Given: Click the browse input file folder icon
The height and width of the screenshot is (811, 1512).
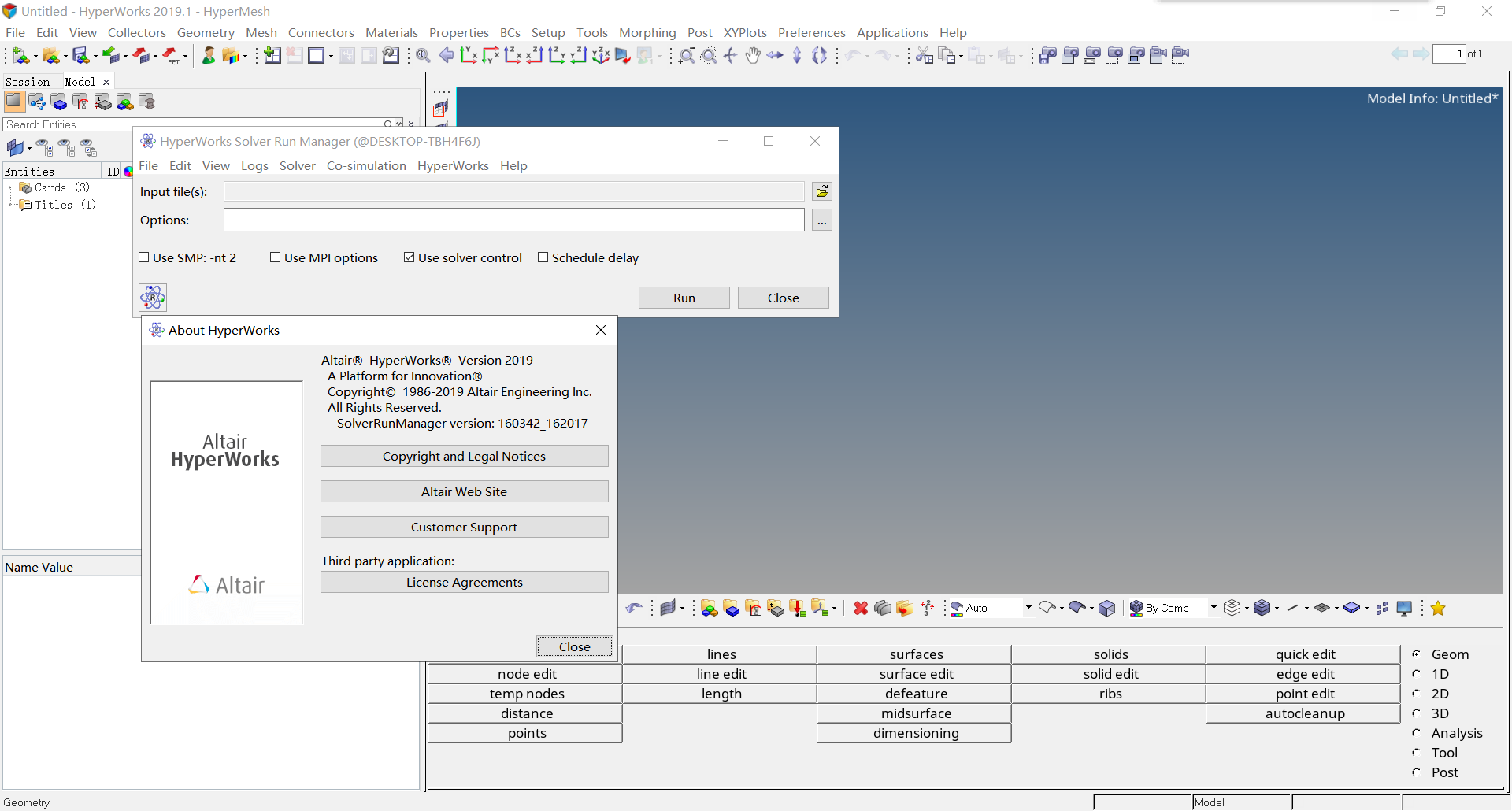Looking at the screenshot, I should pyautogui.click(x=822, y=191).
